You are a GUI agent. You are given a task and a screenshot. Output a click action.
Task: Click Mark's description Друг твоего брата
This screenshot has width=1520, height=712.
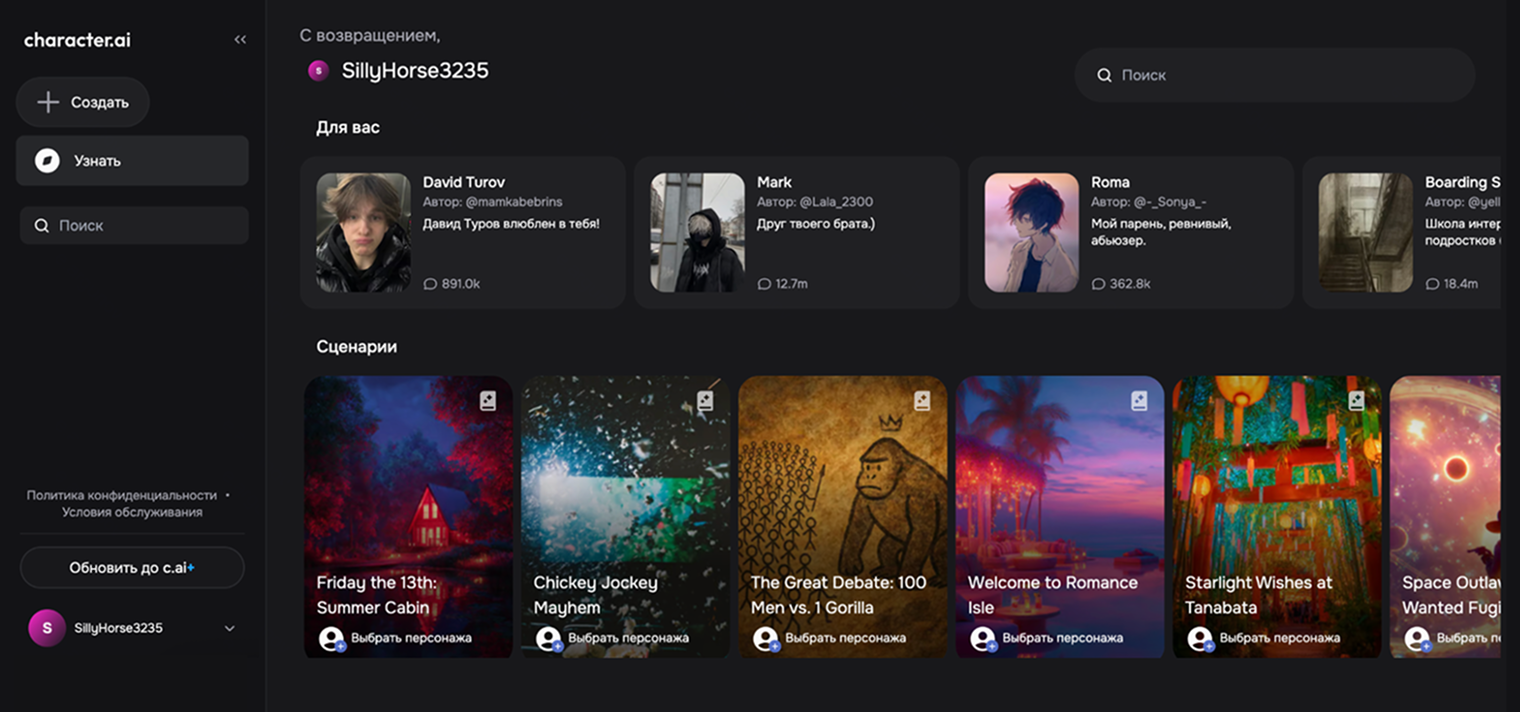click(x=816, y=224)
